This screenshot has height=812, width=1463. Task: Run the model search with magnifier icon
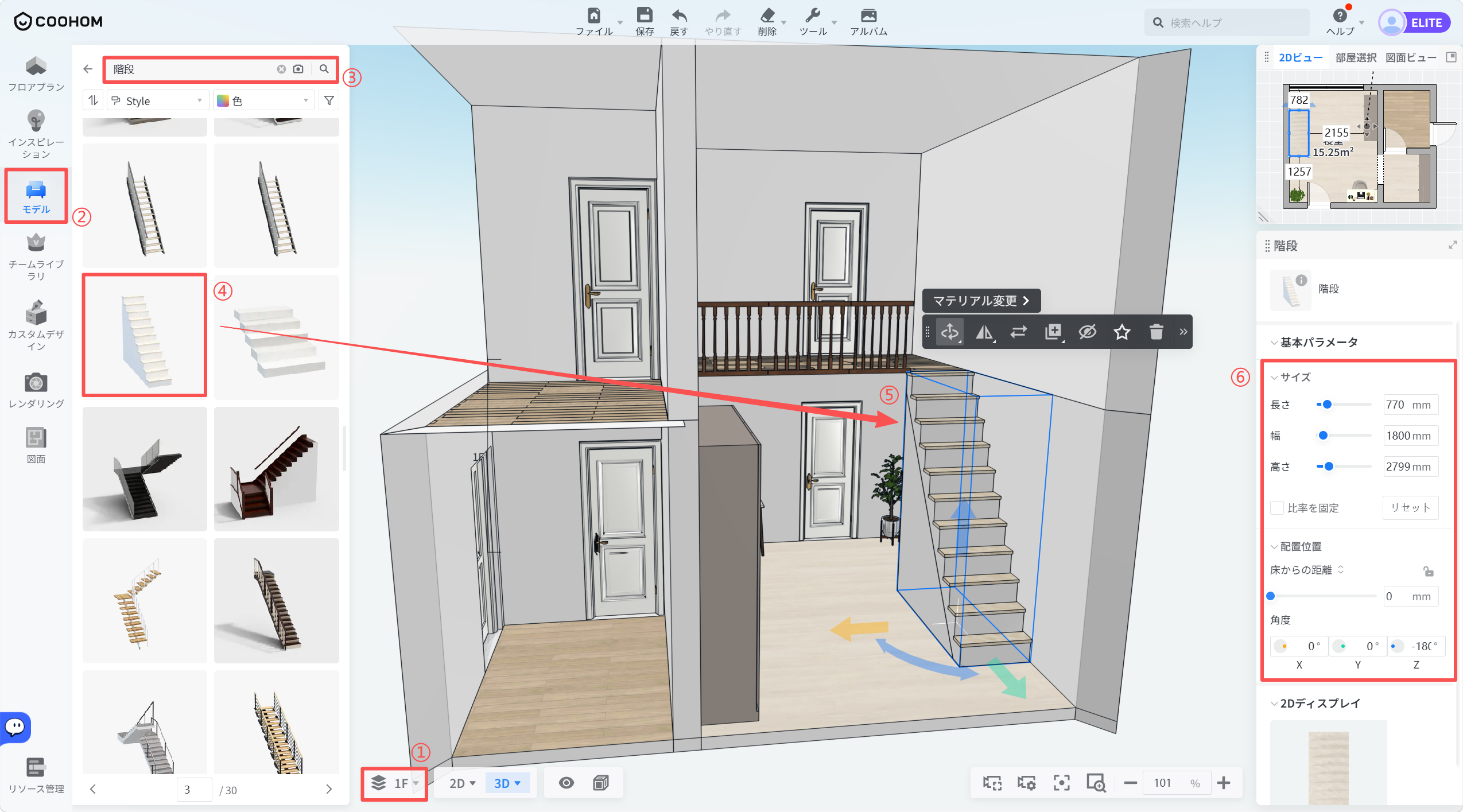324,69
